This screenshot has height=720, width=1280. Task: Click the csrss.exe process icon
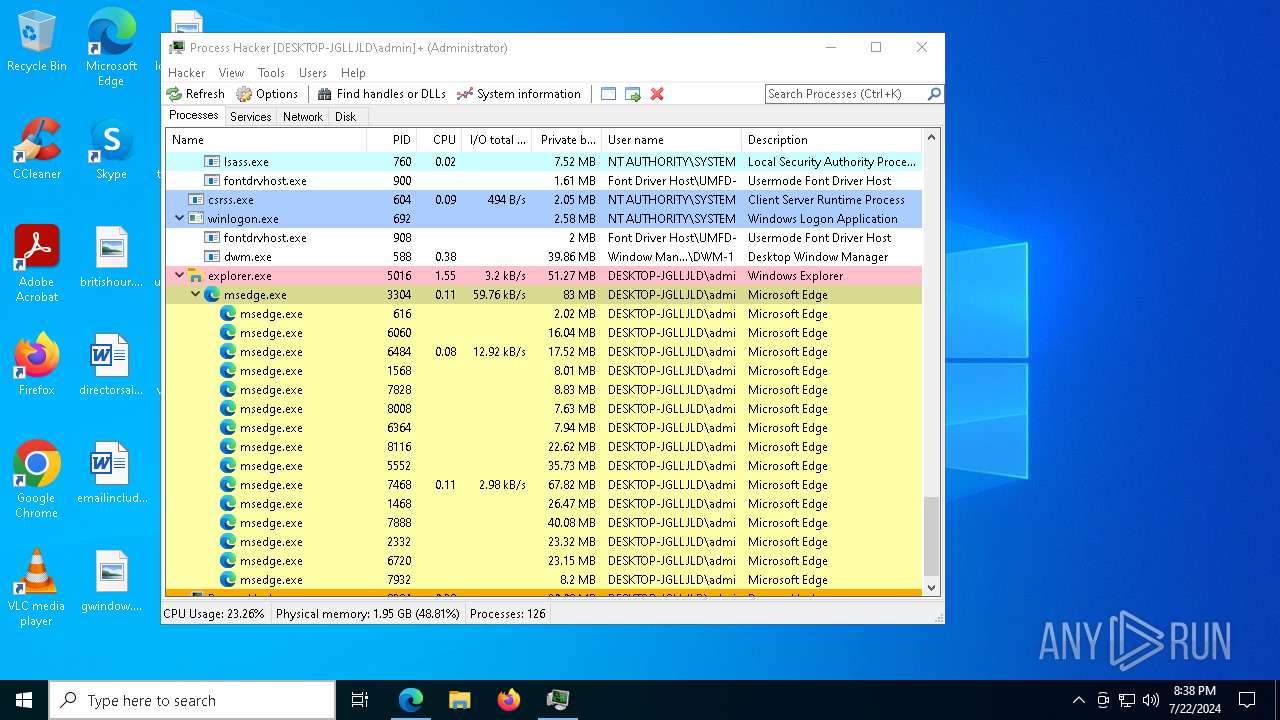[196, 200]
